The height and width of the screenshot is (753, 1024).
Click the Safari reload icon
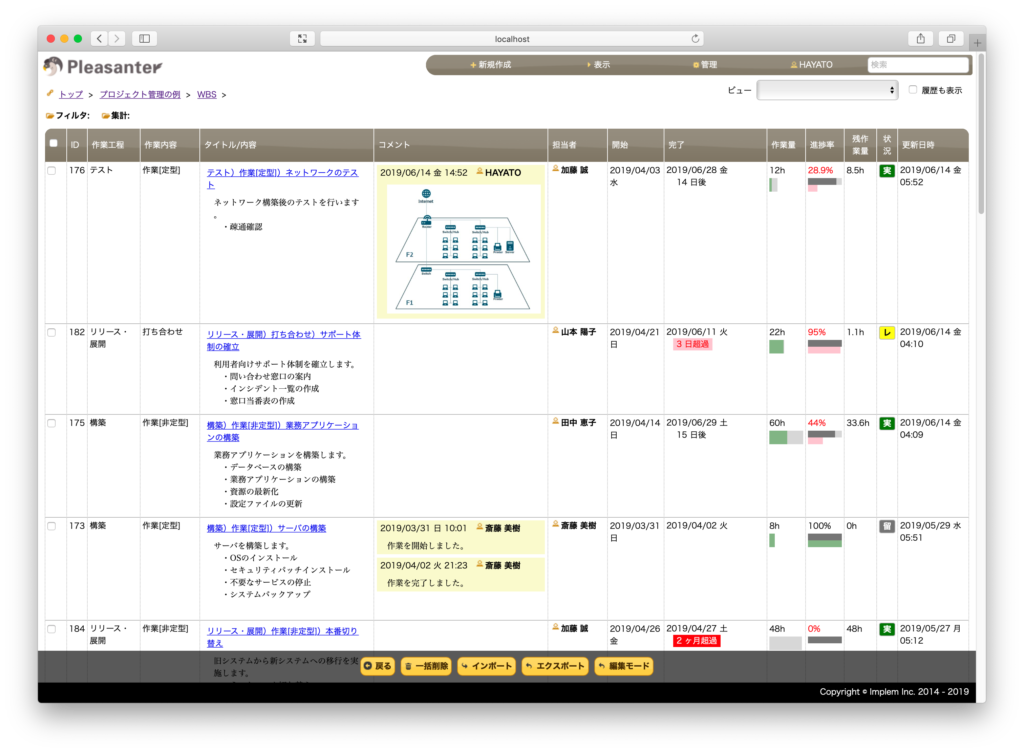click(695, 39)
